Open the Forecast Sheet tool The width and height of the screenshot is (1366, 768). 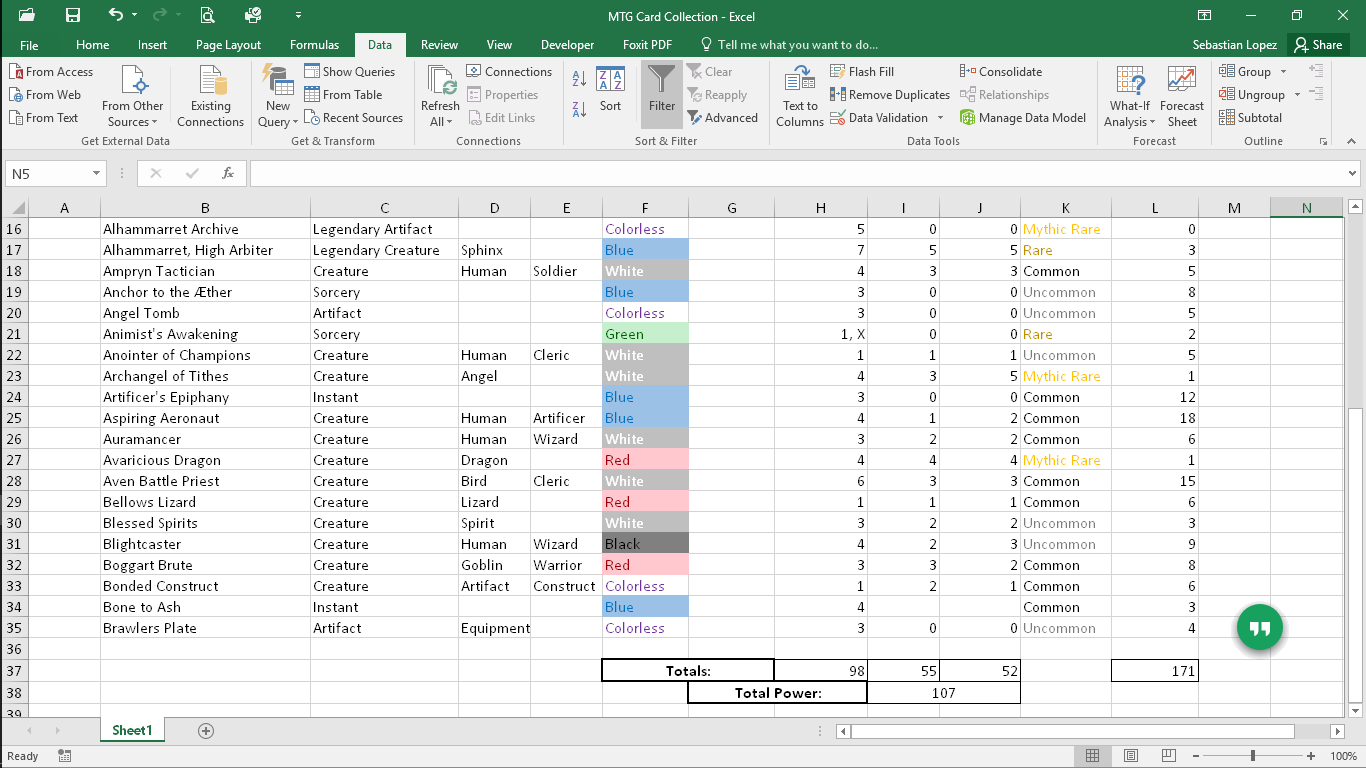coord(1182,97)
